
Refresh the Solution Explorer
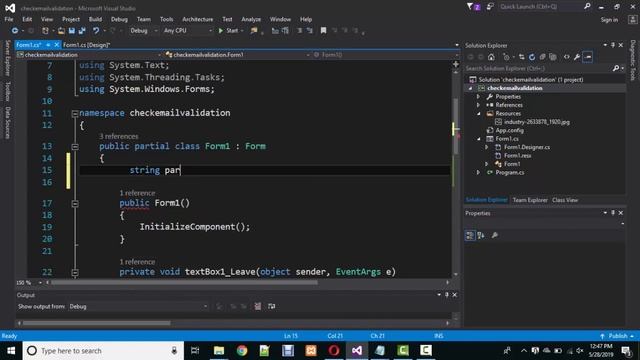point(532,57)
